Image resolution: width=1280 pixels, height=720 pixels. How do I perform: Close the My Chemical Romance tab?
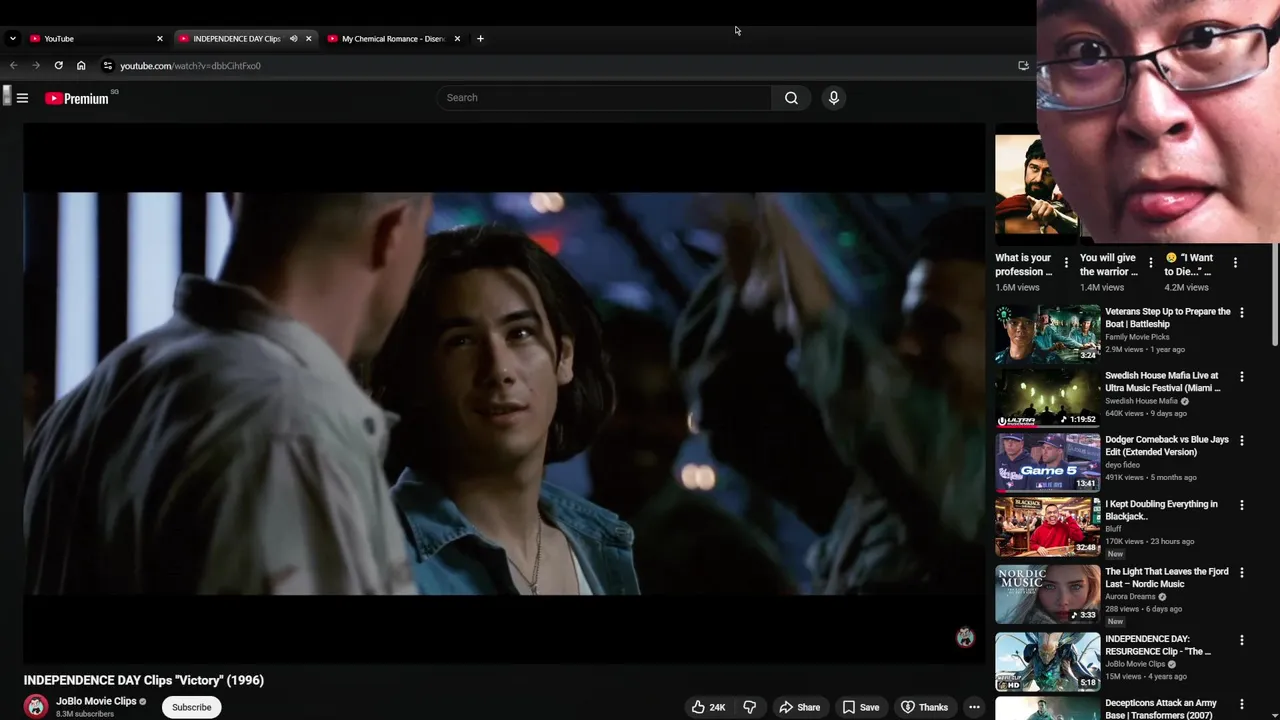[457, 39]
